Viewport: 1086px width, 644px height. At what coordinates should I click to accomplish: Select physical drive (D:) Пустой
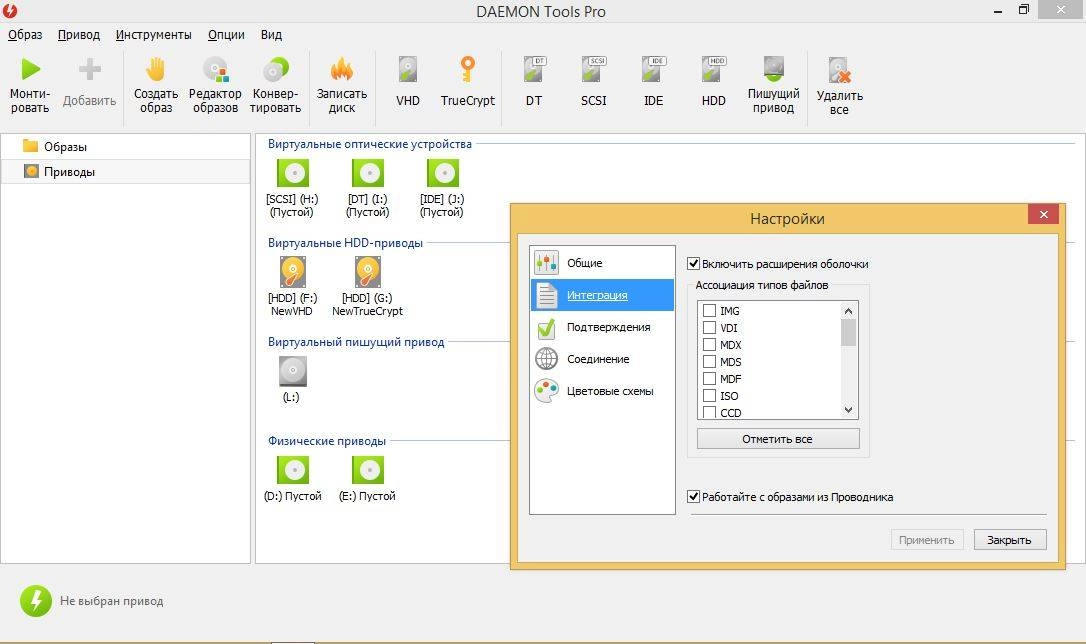pos(293,479)
